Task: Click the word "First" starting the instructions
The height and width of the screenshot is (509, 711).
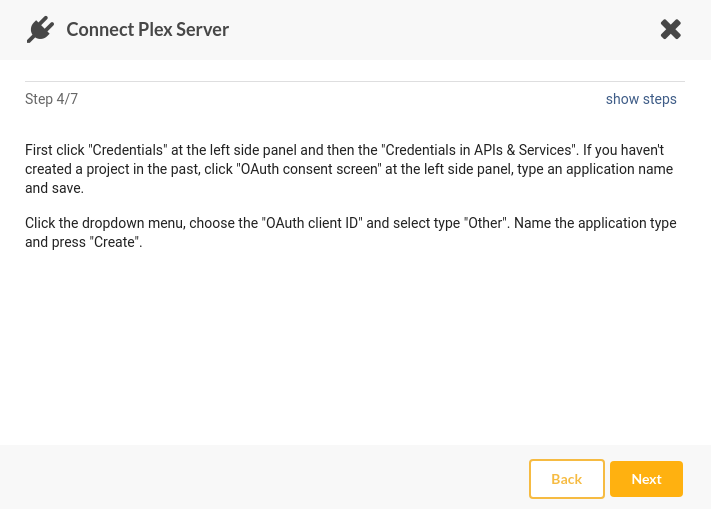Action: click(38, 150)
